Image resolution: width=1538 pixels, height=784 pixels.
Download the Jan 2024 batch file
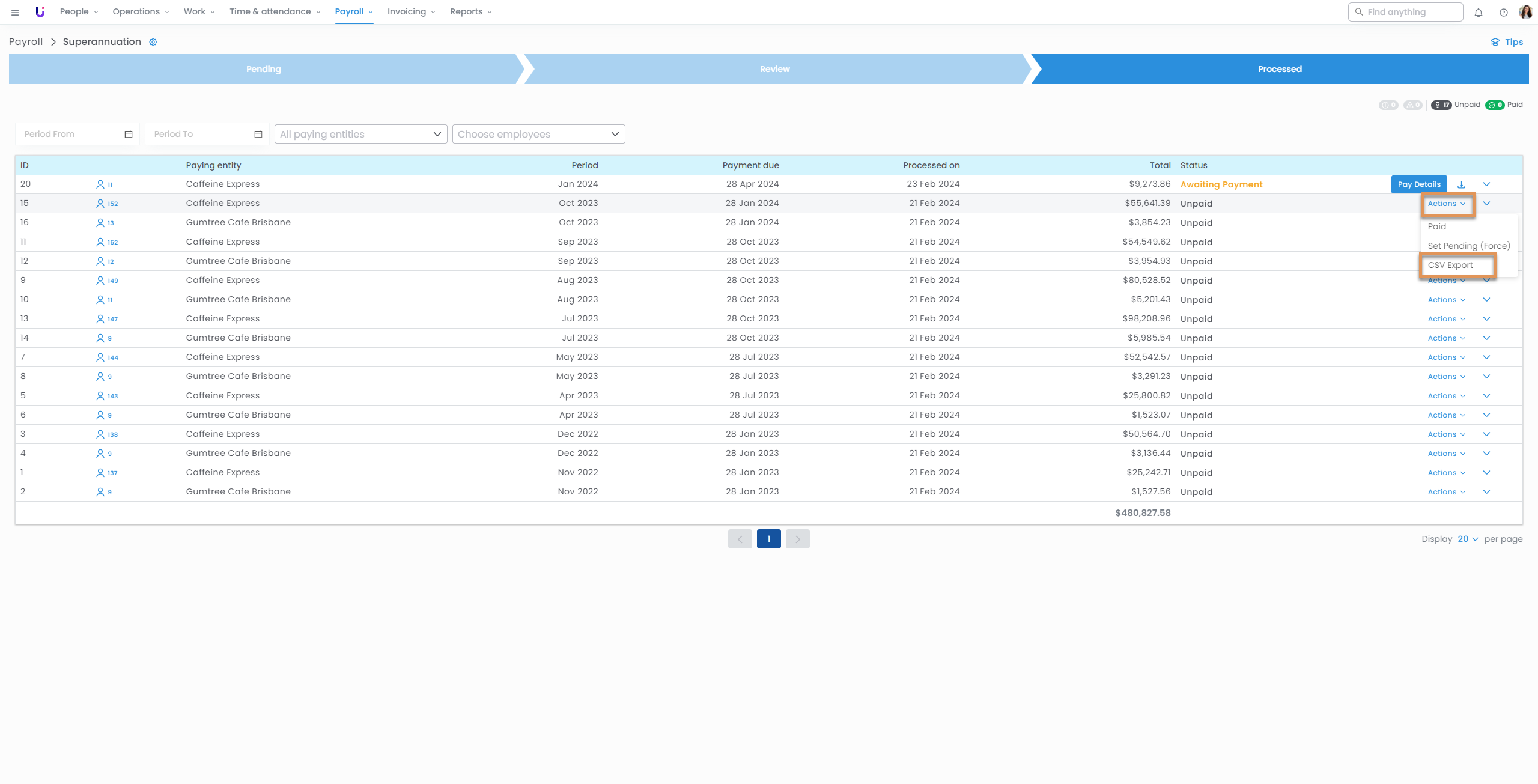pos(1461,184)
